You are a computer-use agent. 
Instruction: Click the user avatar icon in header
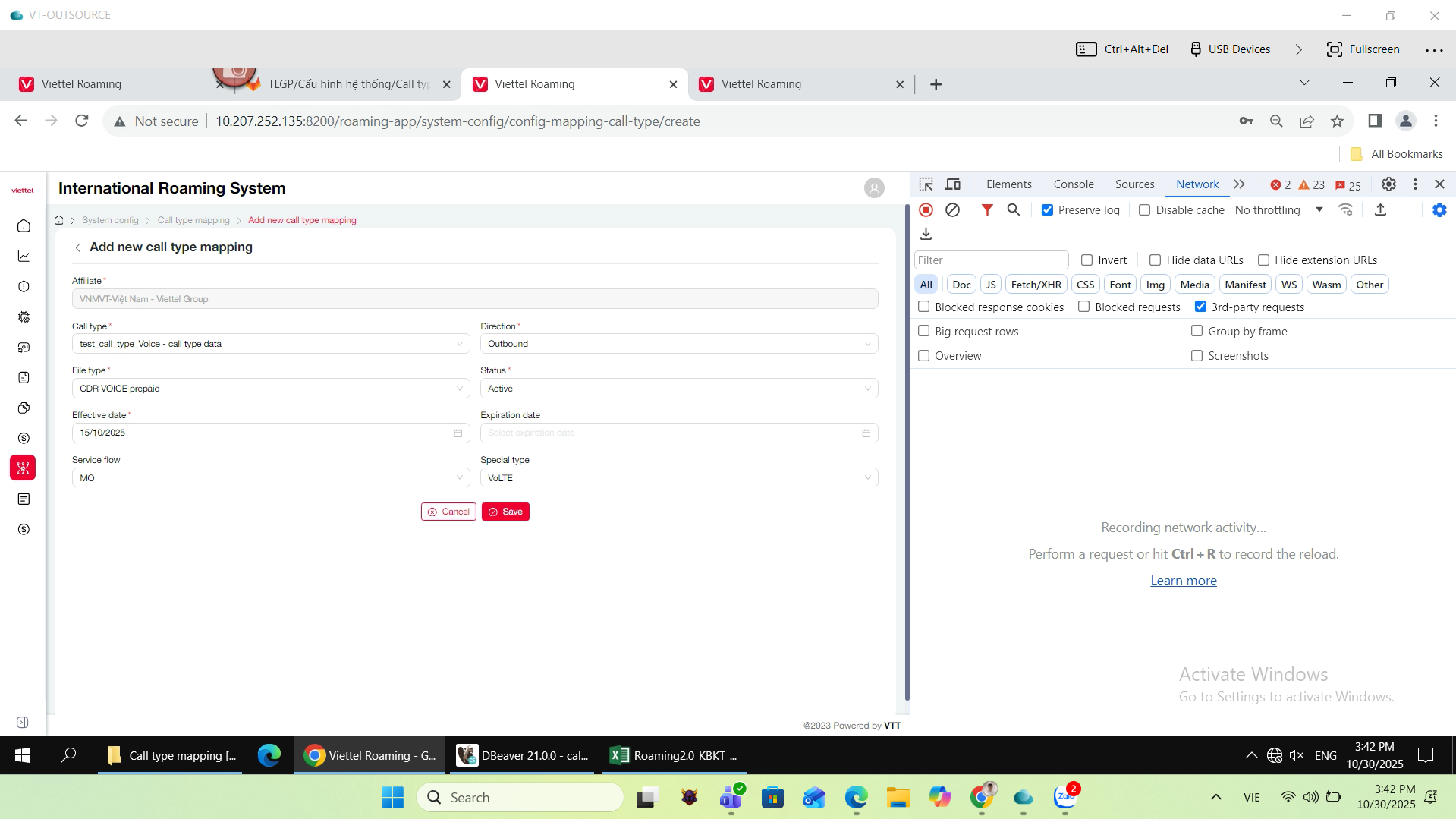874,188
